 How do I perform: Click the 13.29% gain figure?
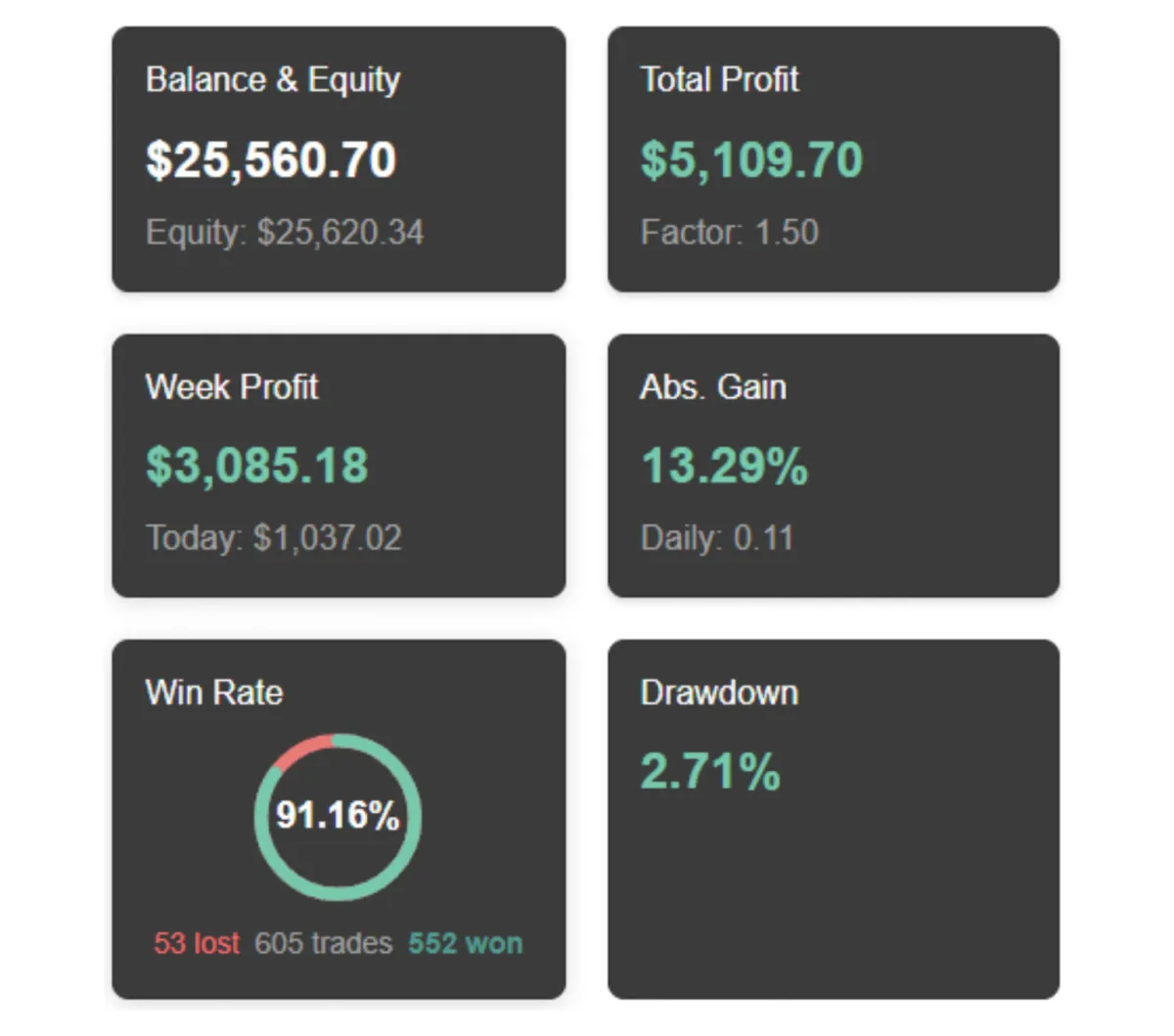(725, 466)
